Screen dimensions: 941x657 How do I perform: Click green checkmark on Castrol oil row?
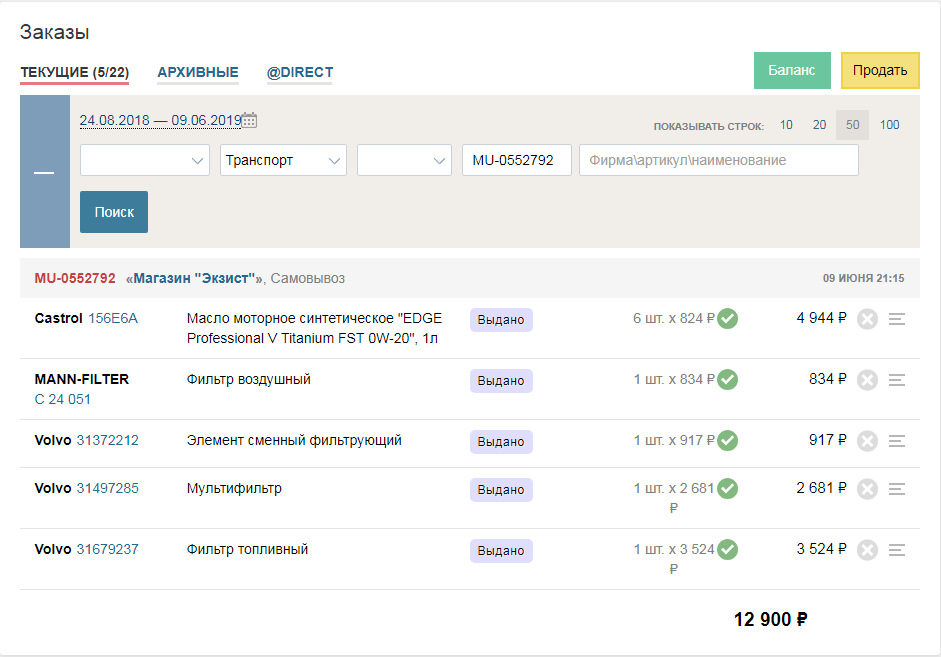pos(728,319)
